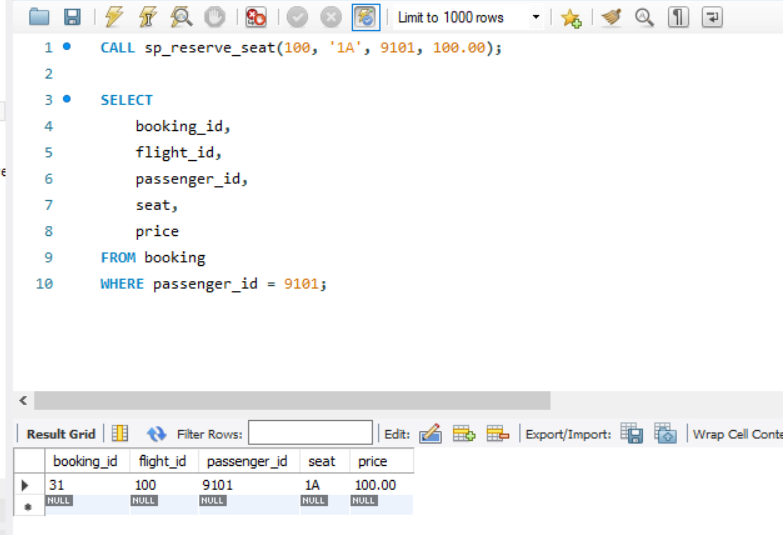Execute statement under cursor lightning icon
This screenshot has height=535, width=783.
point(148,17)
